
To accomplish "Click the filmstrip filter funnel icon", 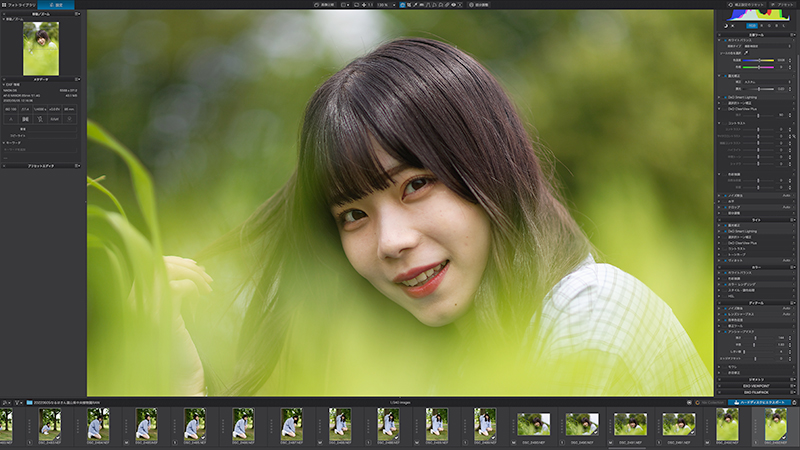I will (16, 403).
